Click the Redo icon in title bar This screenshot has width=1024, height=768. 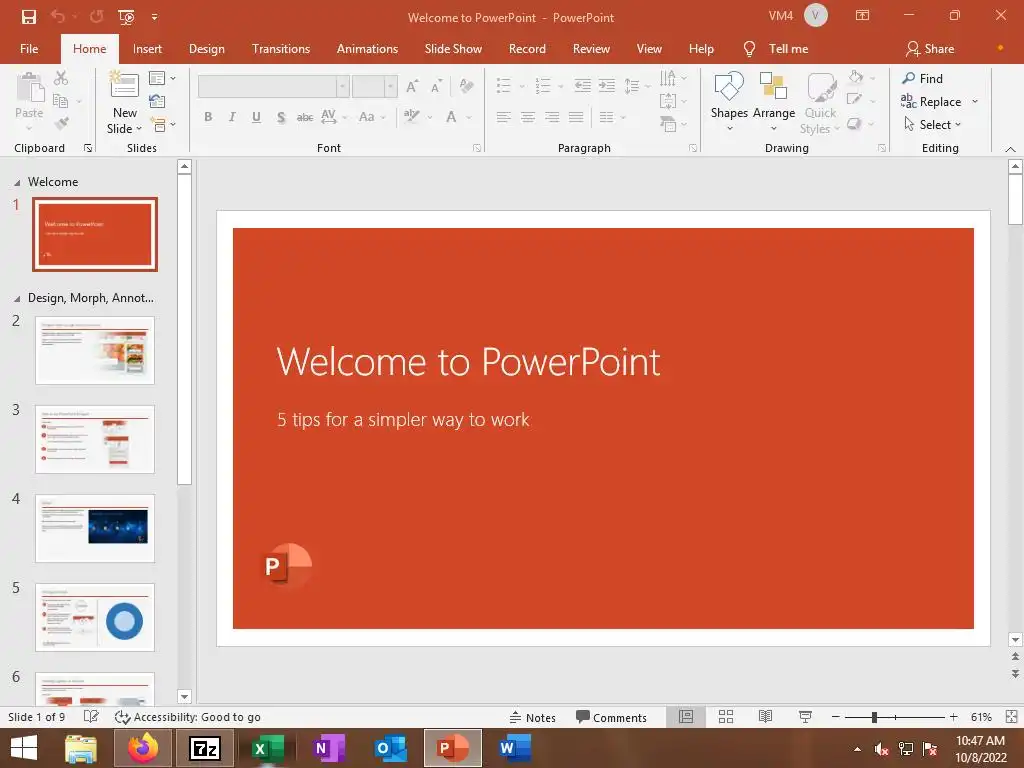96,17
